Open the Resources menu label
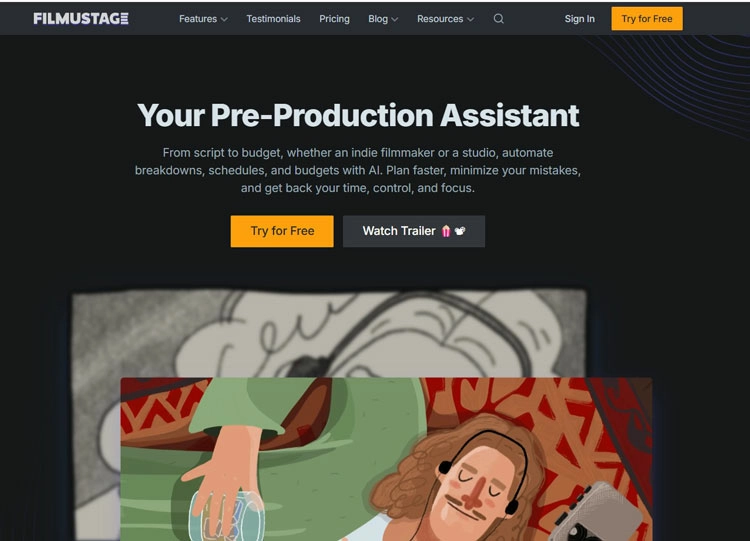The width and height of the screenshot is (750, 541). pyautogui.click(x=440, y=19)
